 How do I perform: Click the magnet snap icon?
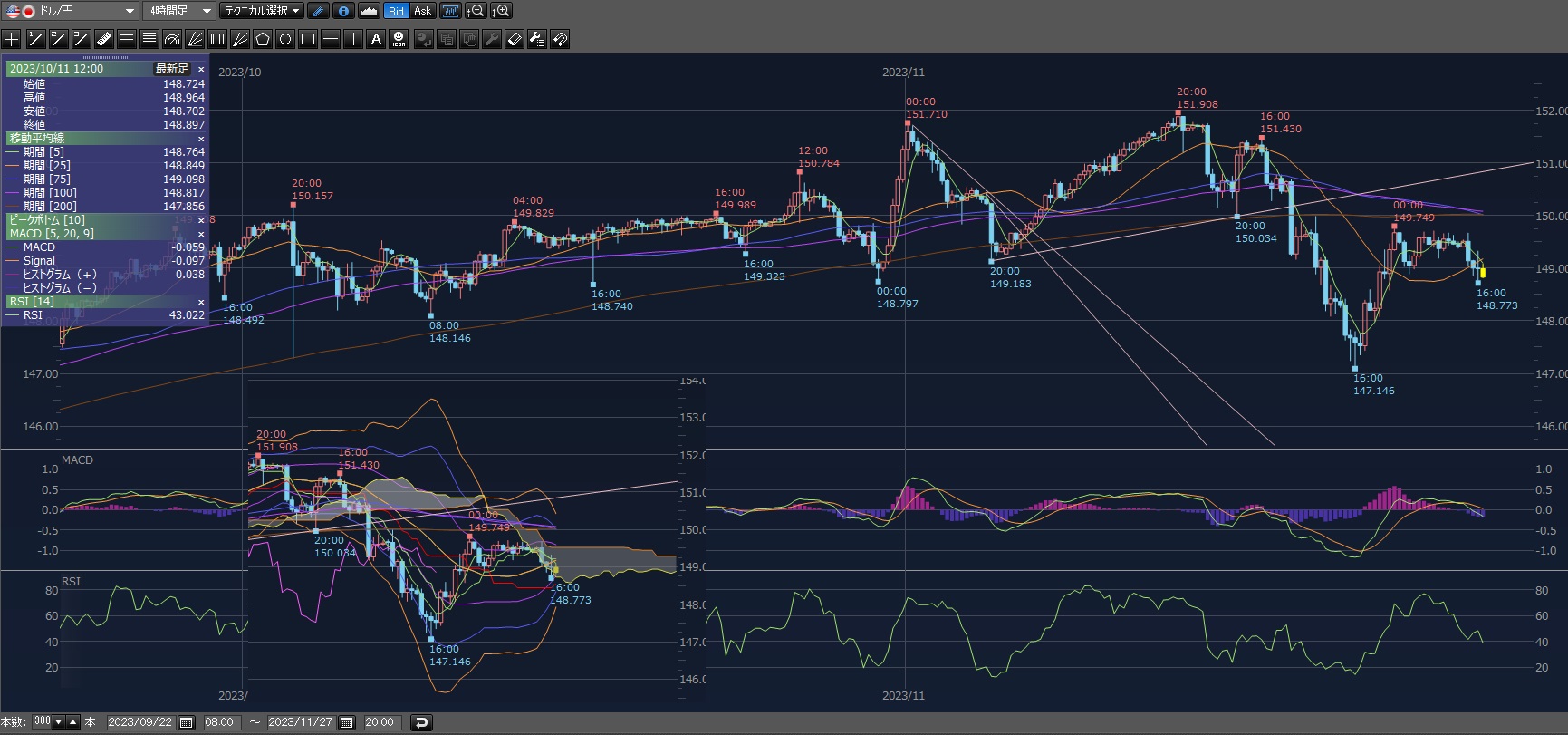(x=560, y=39)
